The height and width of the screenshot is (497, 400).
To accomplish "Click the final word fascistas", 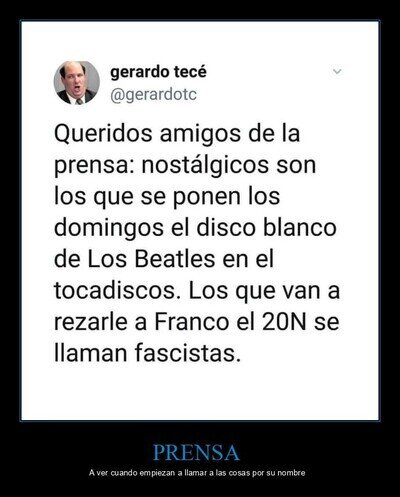I will click(188, 353).
